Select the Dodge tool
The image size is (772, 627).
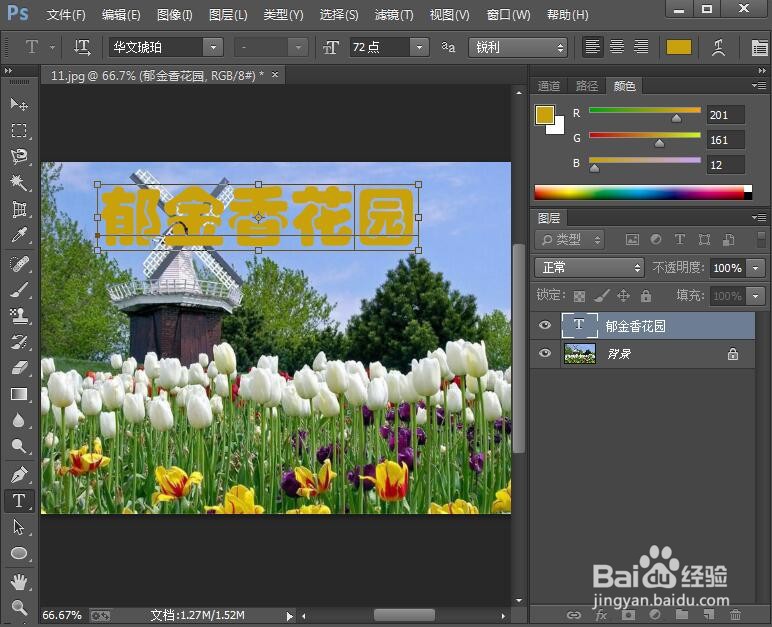click(19, 446)
